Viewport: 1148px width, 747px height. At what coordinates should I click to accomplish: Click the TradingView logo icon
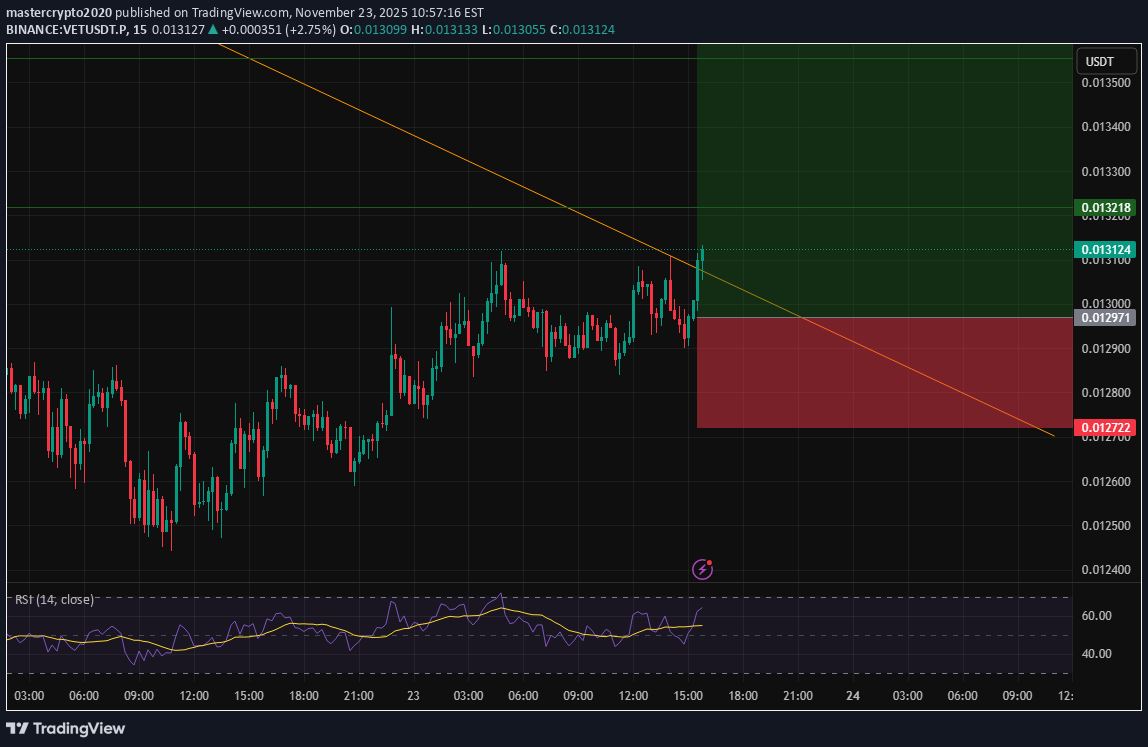[x=20, y=728]
